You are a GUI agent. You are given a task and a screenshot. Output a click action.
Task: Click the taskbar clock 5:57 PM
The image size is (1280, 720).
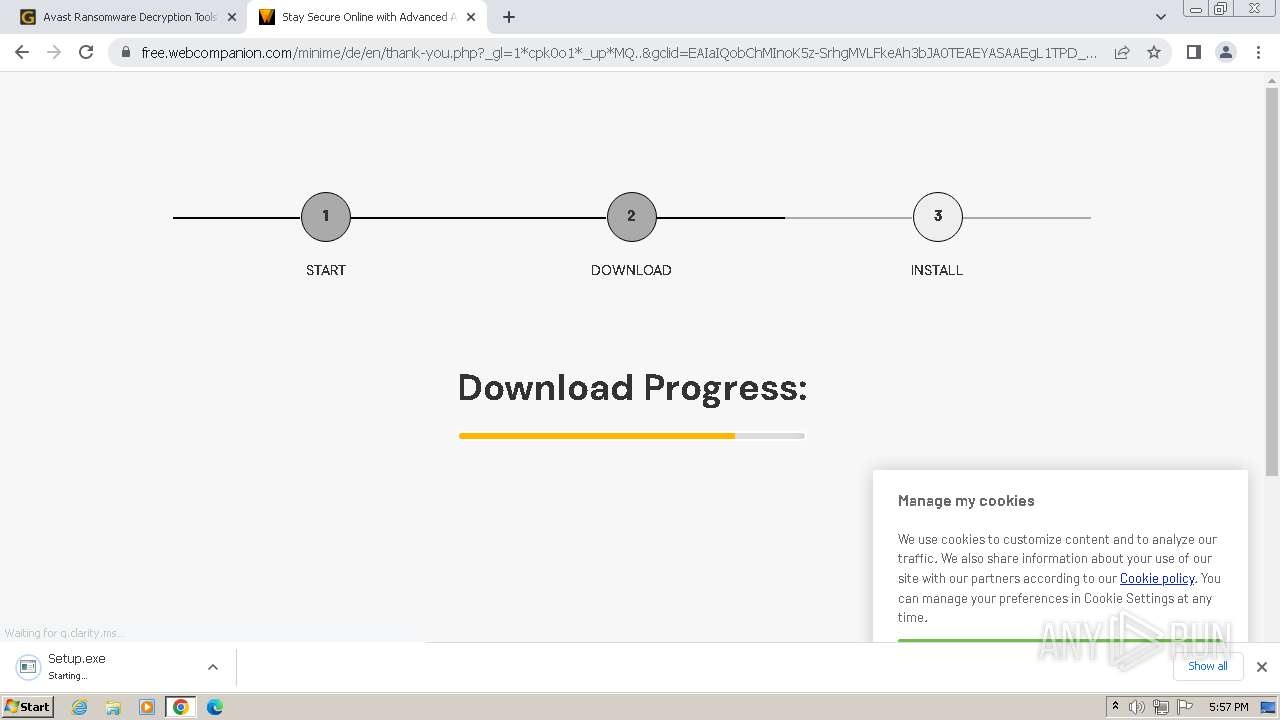[x=1228, y=707]
